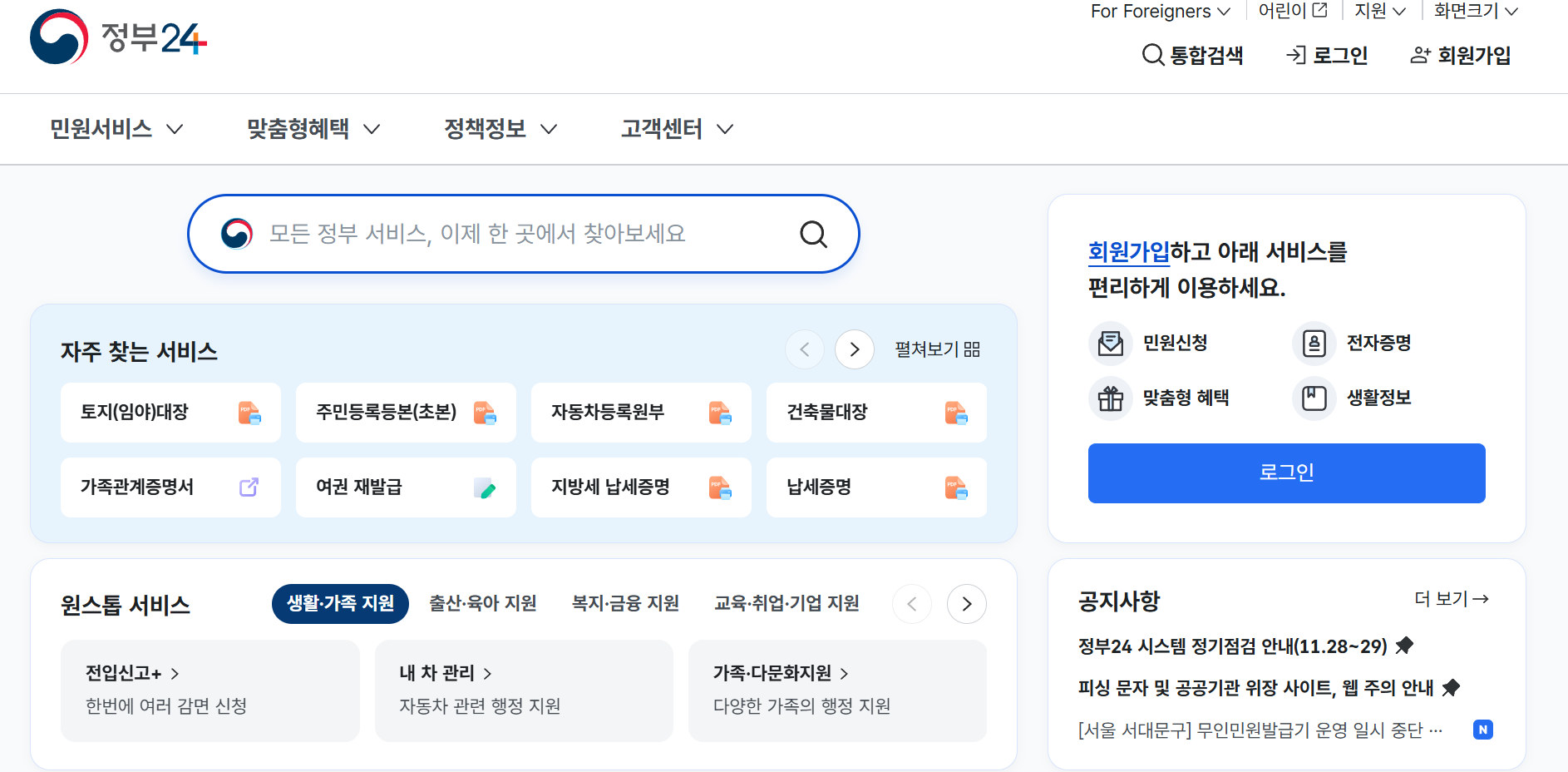This screenshot has height=772, width=1568.
Task: Click the 로그인 link in header
Action: (1327, 56)
